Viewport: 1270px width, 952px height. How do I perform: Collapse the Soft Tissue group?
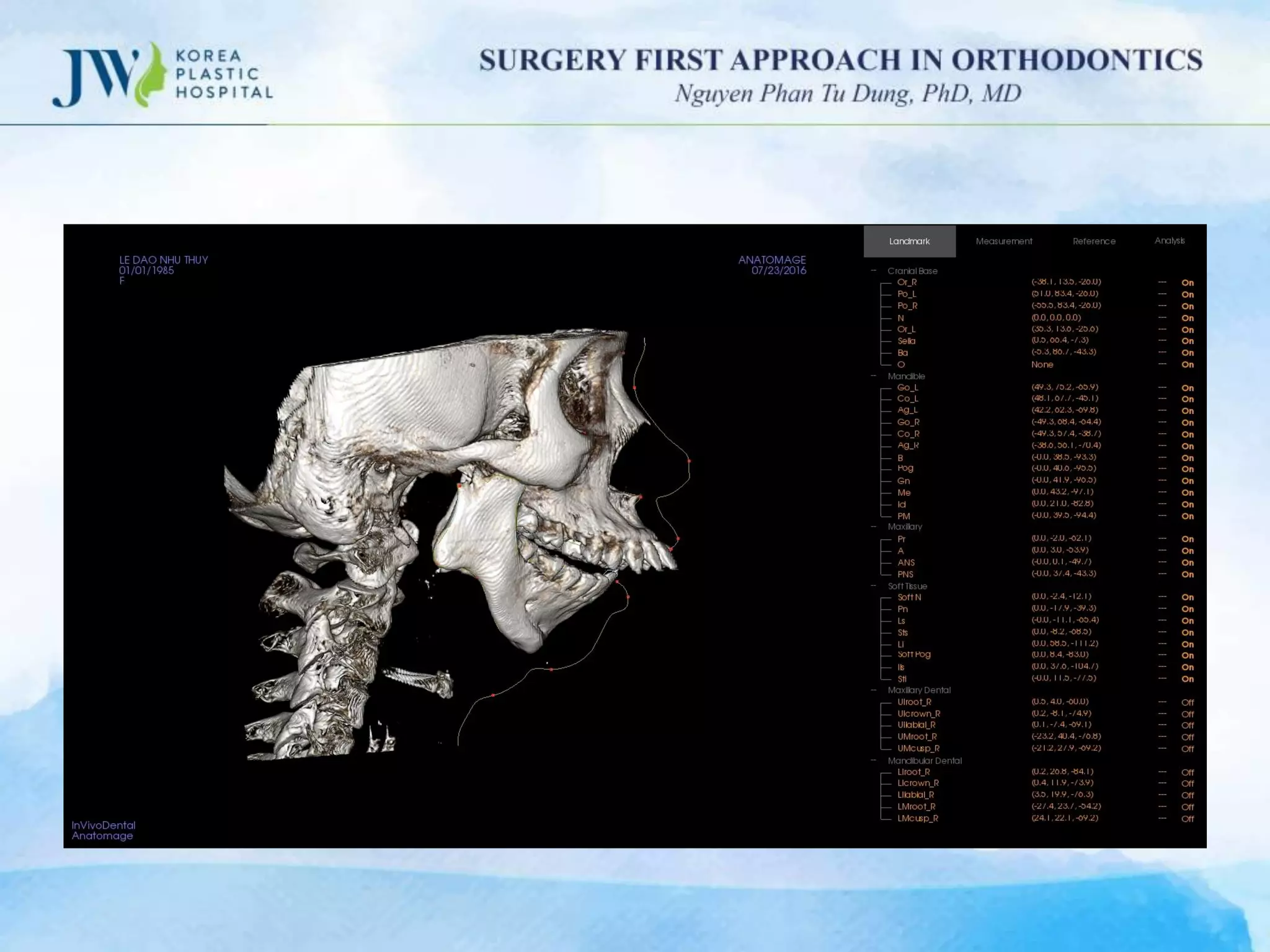pos(874,586)
